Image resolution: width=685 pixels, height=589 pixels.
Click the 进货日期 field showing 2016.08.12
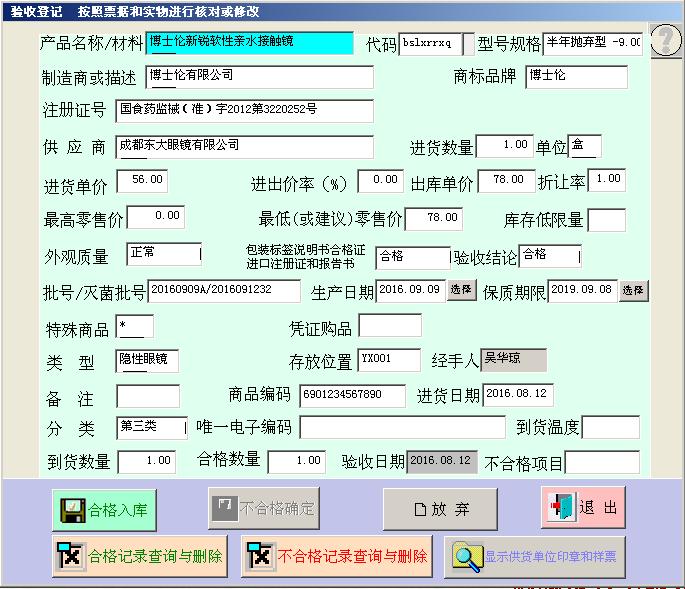(518, 395)
